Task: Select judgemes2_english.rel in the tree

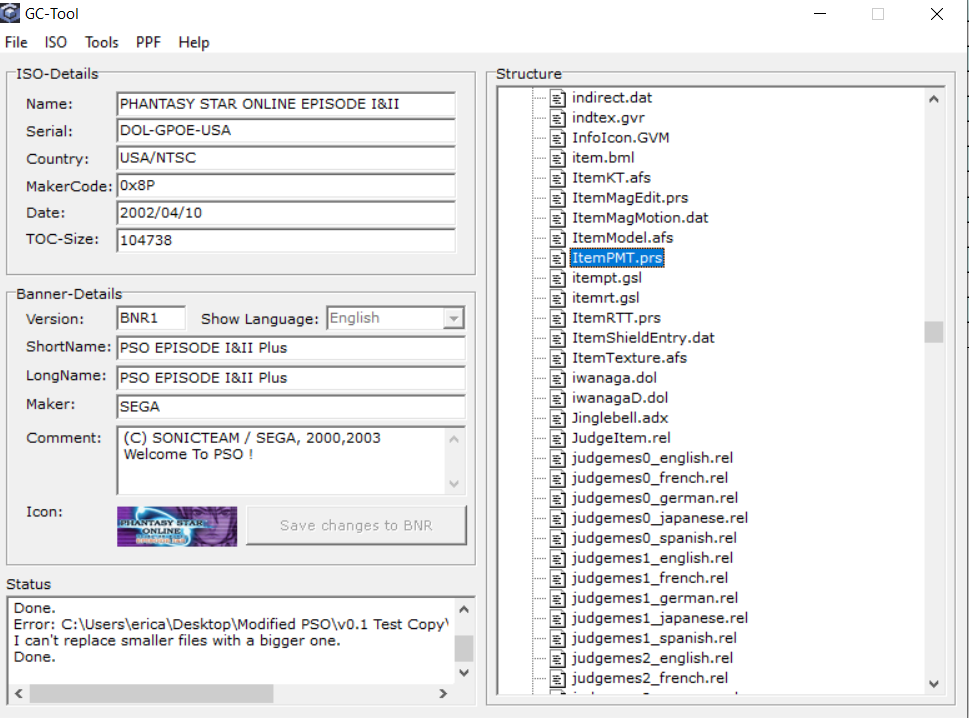Action: (x=652, y=659)
